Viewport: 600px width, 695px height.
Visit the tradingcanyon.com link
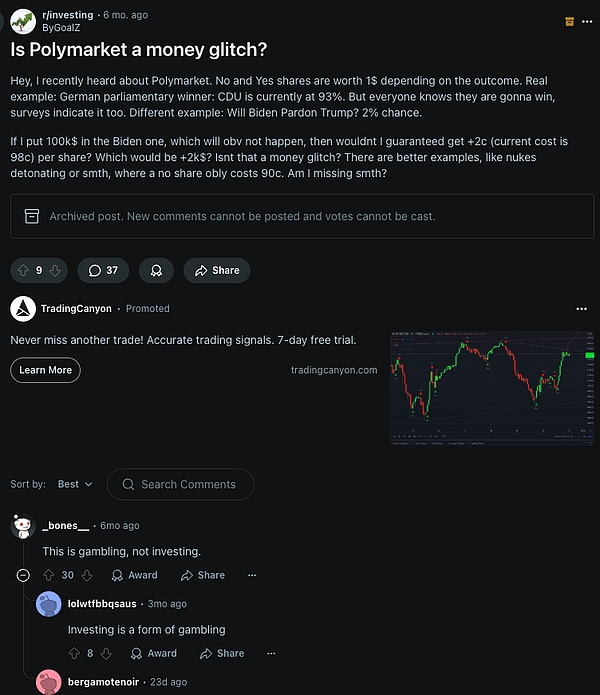coord(334,370)
